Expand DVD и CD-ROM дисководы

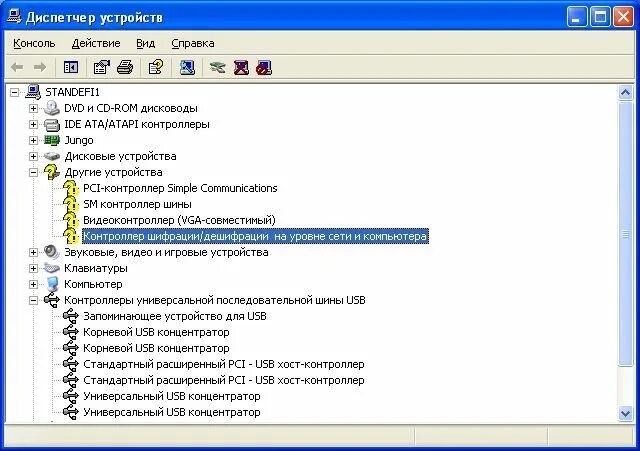pos(33,108)
